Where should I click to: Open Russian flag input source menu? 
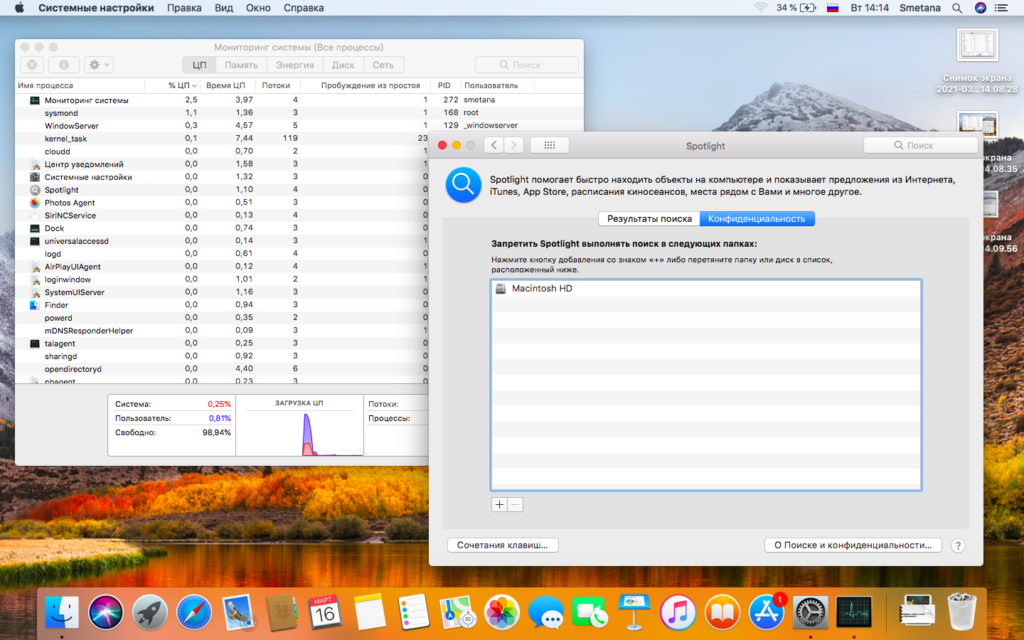tap(833, 8)
